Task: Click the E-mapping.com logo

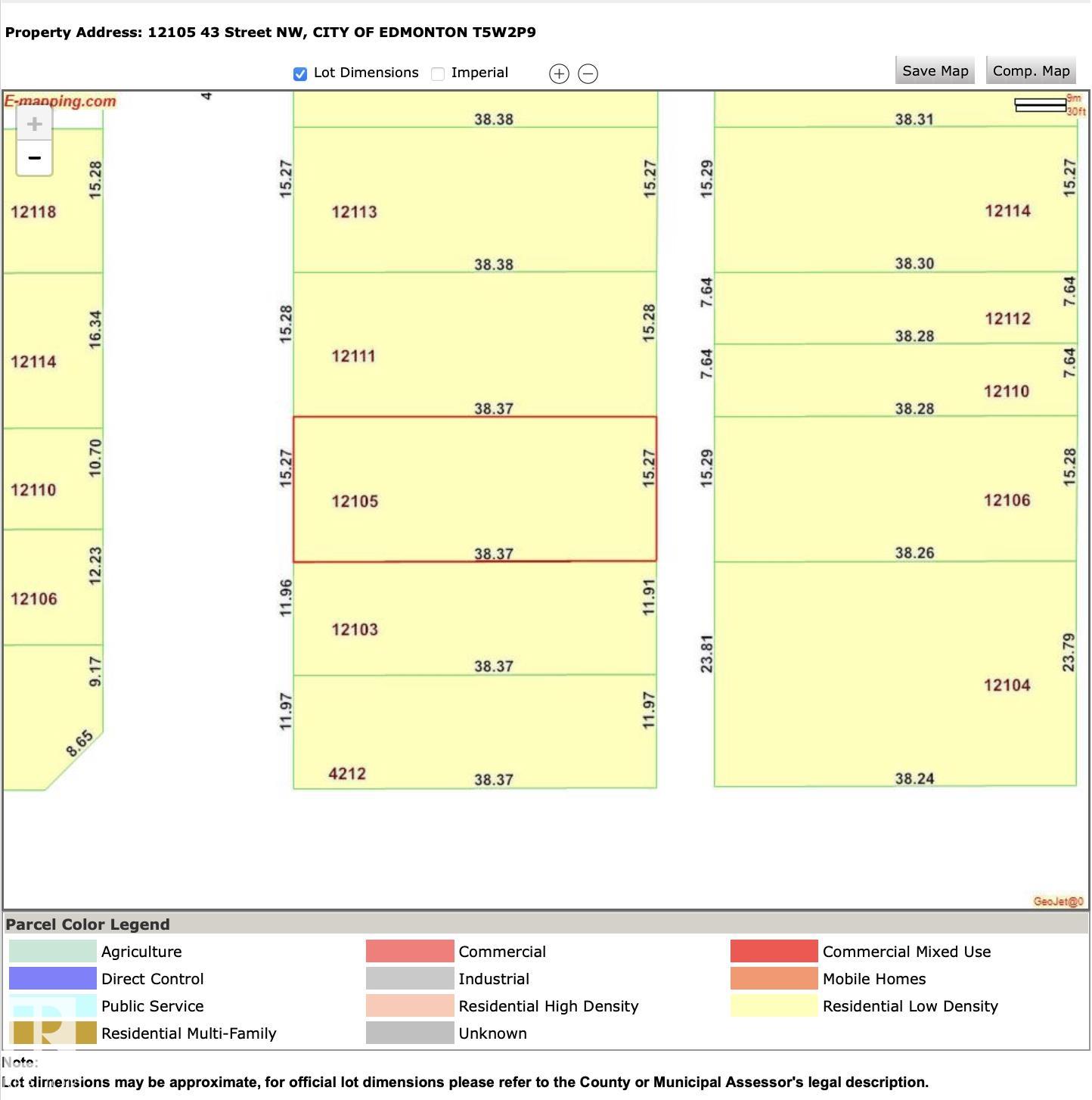Action: [60, 101]
